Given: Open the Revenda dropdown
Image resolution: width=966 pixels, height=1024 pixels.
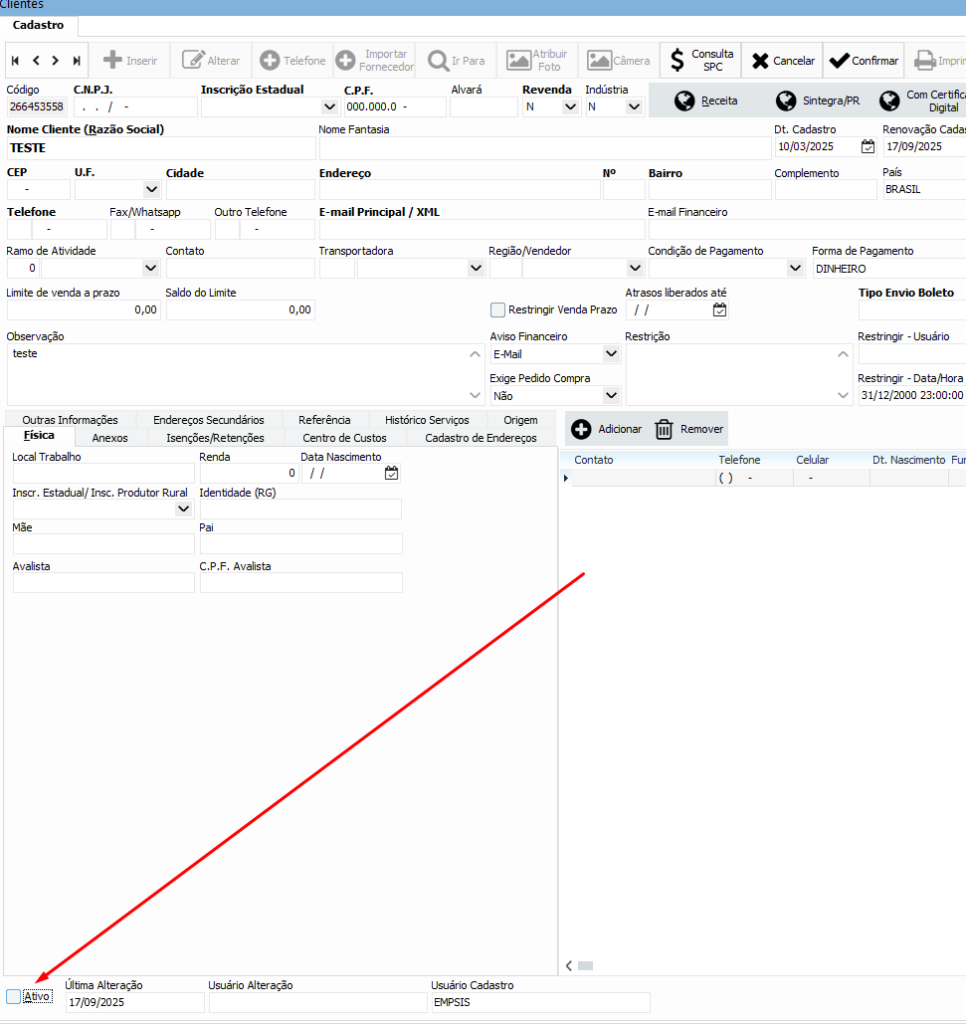Looking at the screenshot, I should (570, 107).
